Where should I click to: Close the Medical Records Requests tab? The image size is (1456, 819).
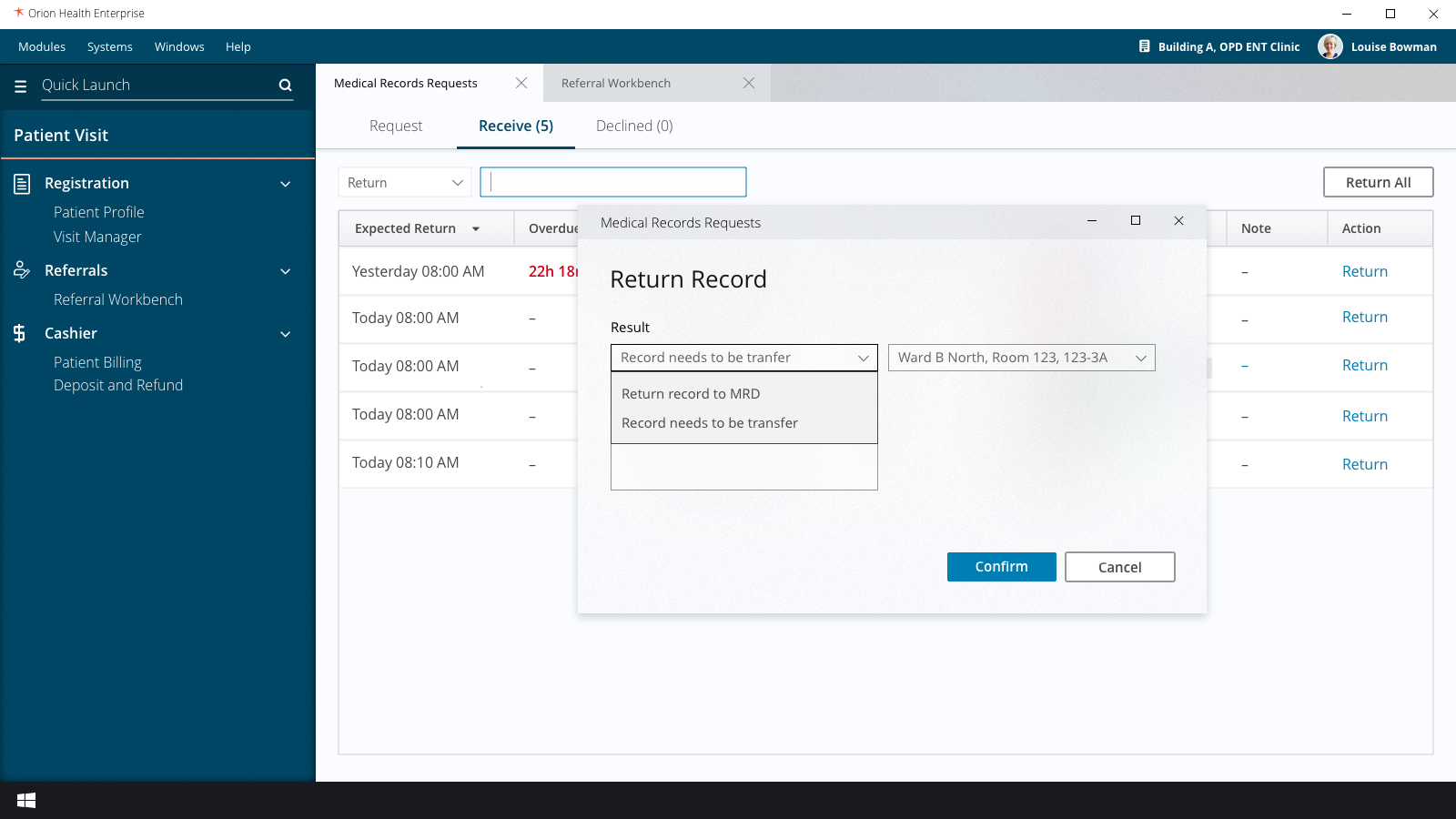tap(521, 83)
